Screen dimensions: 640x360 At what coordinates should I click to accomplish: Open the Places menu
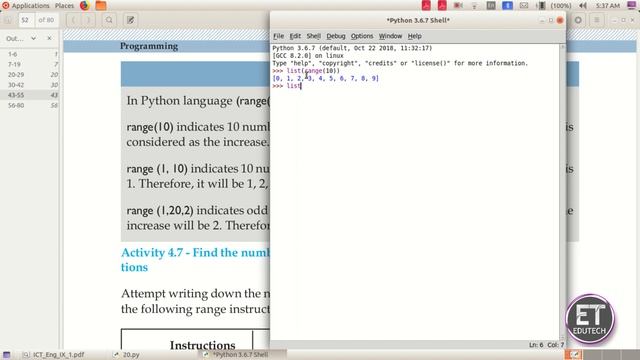(64, 6)
